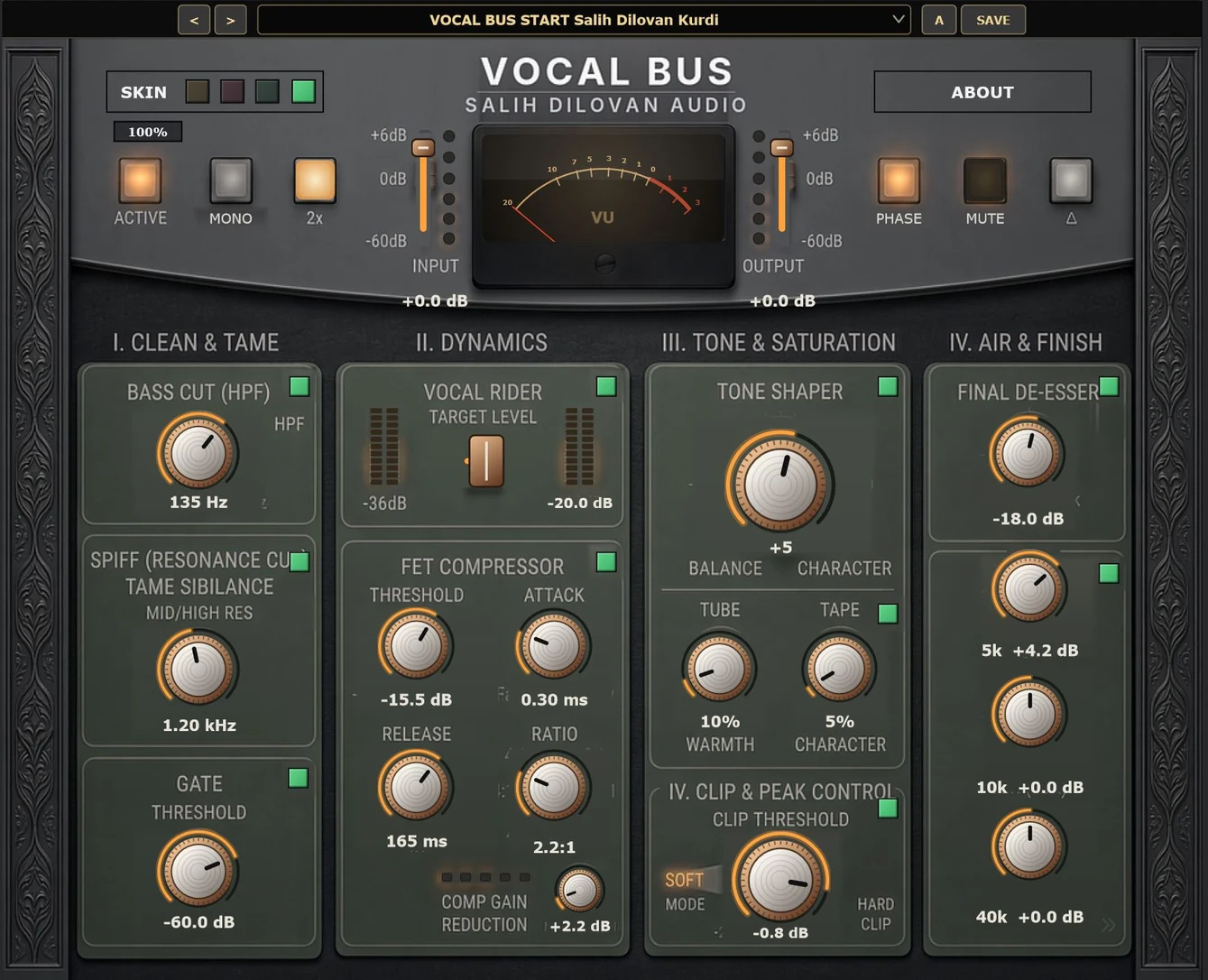Click the Vocal Rider target level fader
Image resolution: width=1208 pixels, height=980 pixels.
pos(486,461)
